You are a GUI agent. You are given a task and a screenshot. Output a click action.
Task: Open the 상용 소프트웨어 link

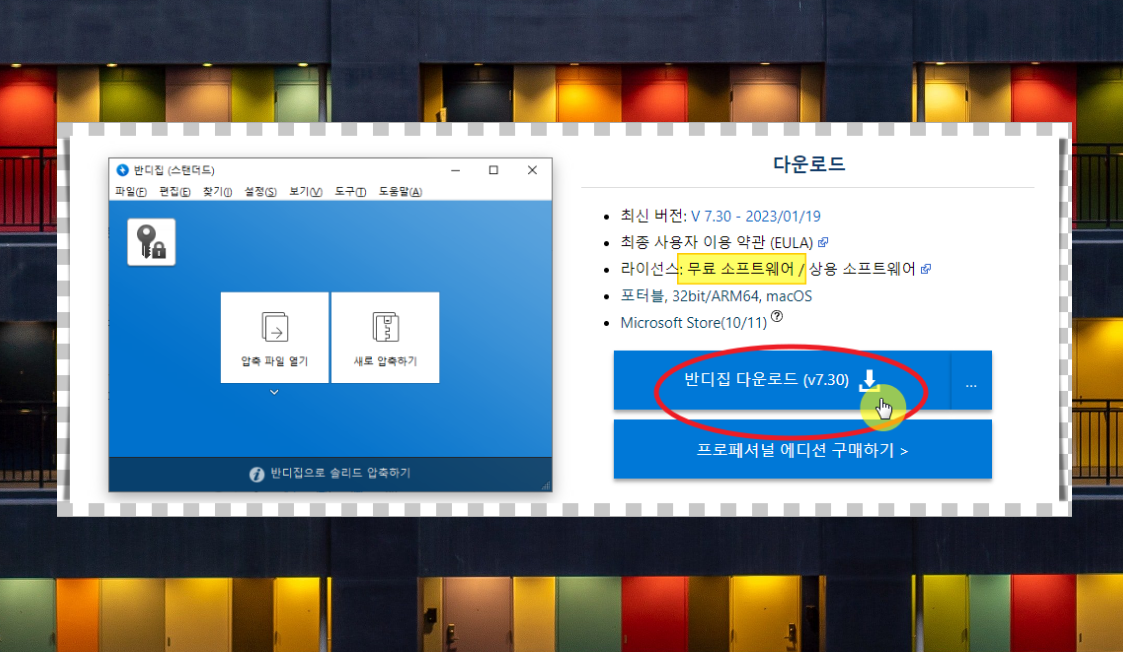[x=862, y=269]
